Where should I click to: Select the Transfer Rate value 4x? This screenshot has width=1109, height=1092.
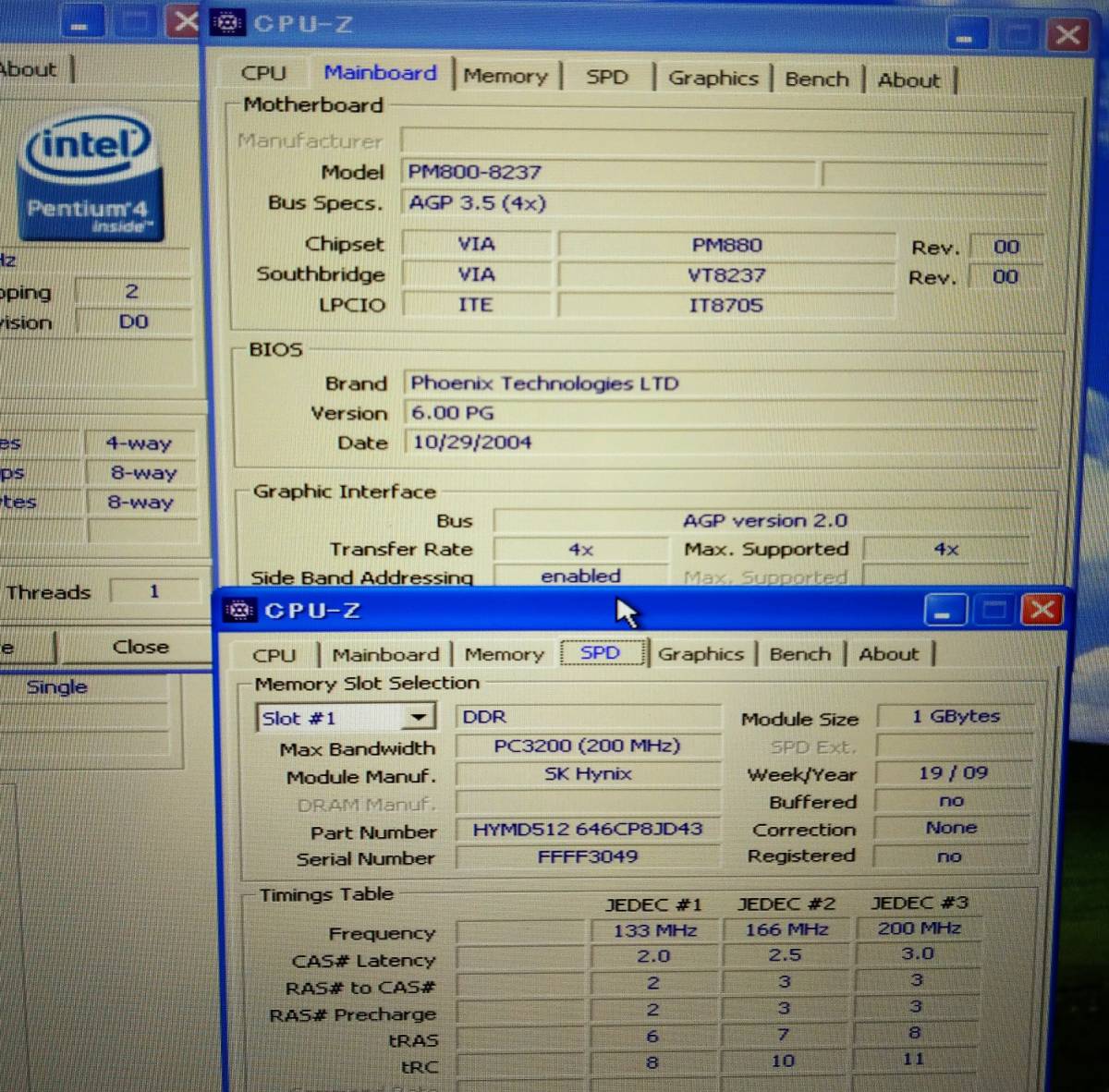[x=581, y=550]
